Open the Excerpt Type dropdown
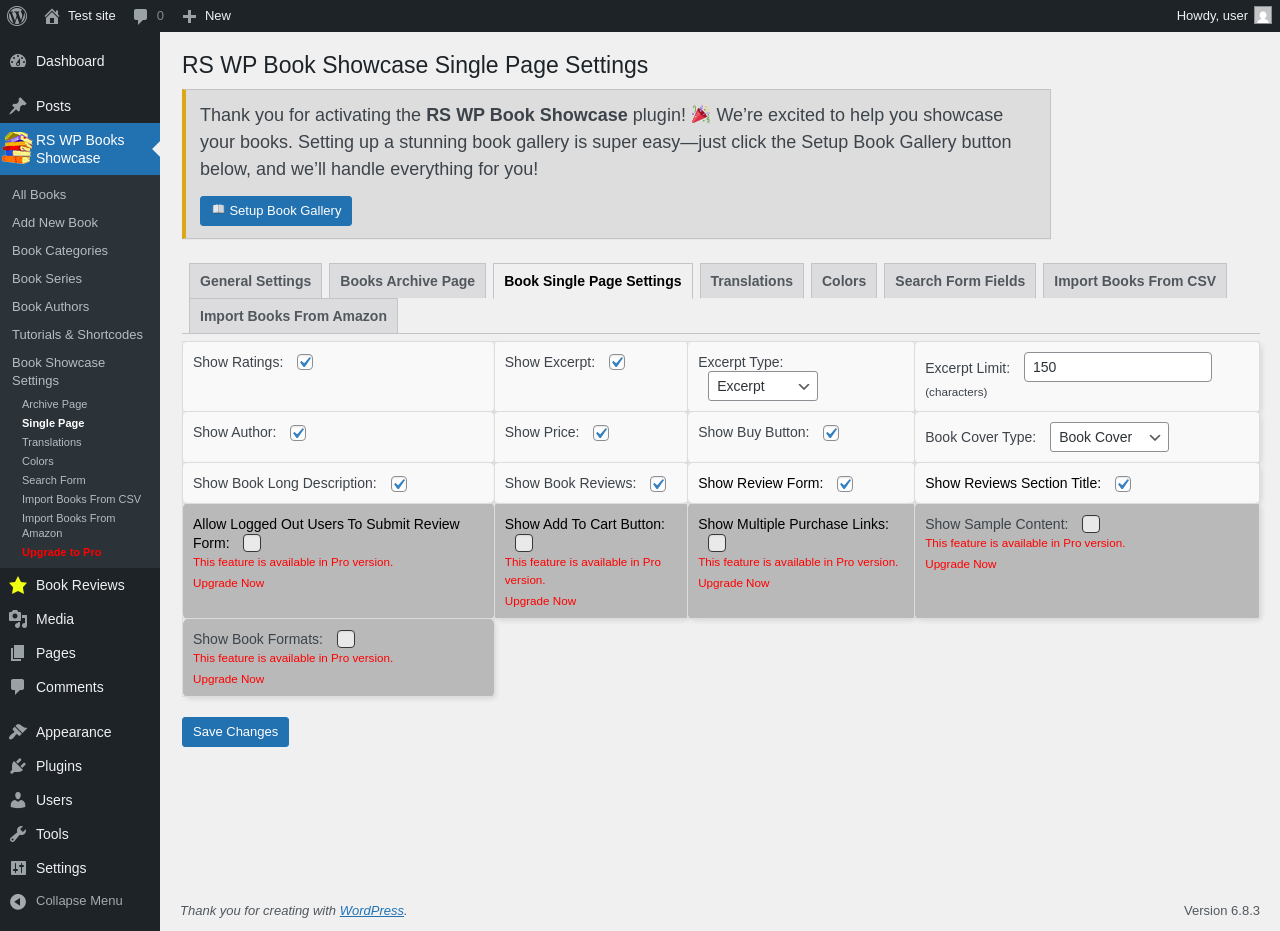 point(763,386)
